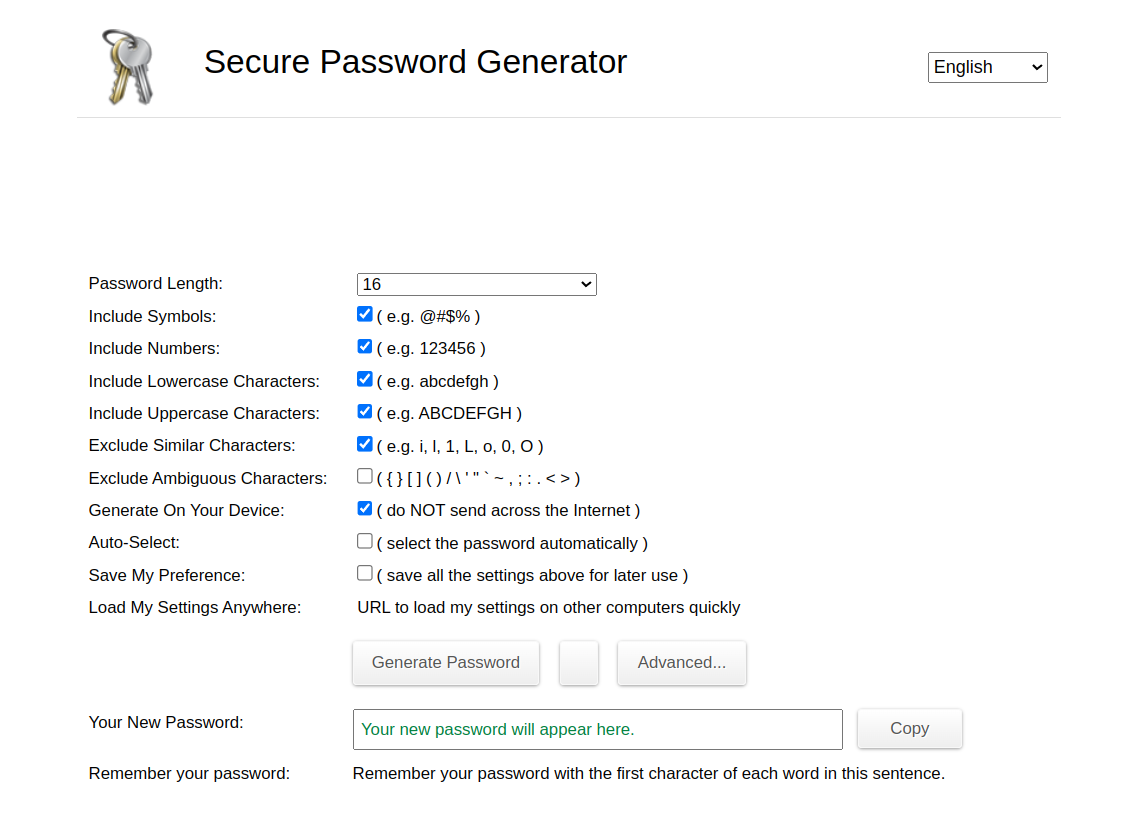Screen dimensions: 1139x820
Task: Uncheck the Include Numbers checkbox
Action: tap(365, 347)
